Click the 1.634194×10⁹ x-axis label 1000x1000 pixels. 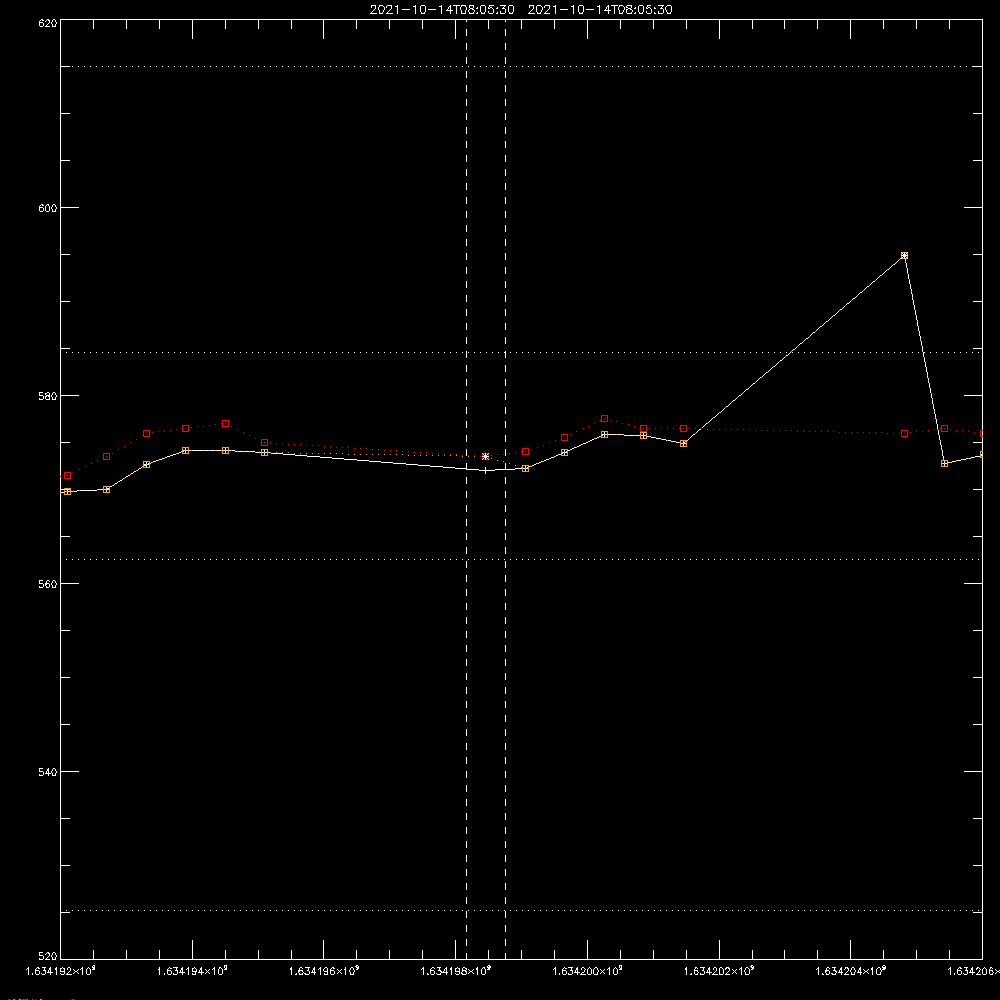coord(192,971)
